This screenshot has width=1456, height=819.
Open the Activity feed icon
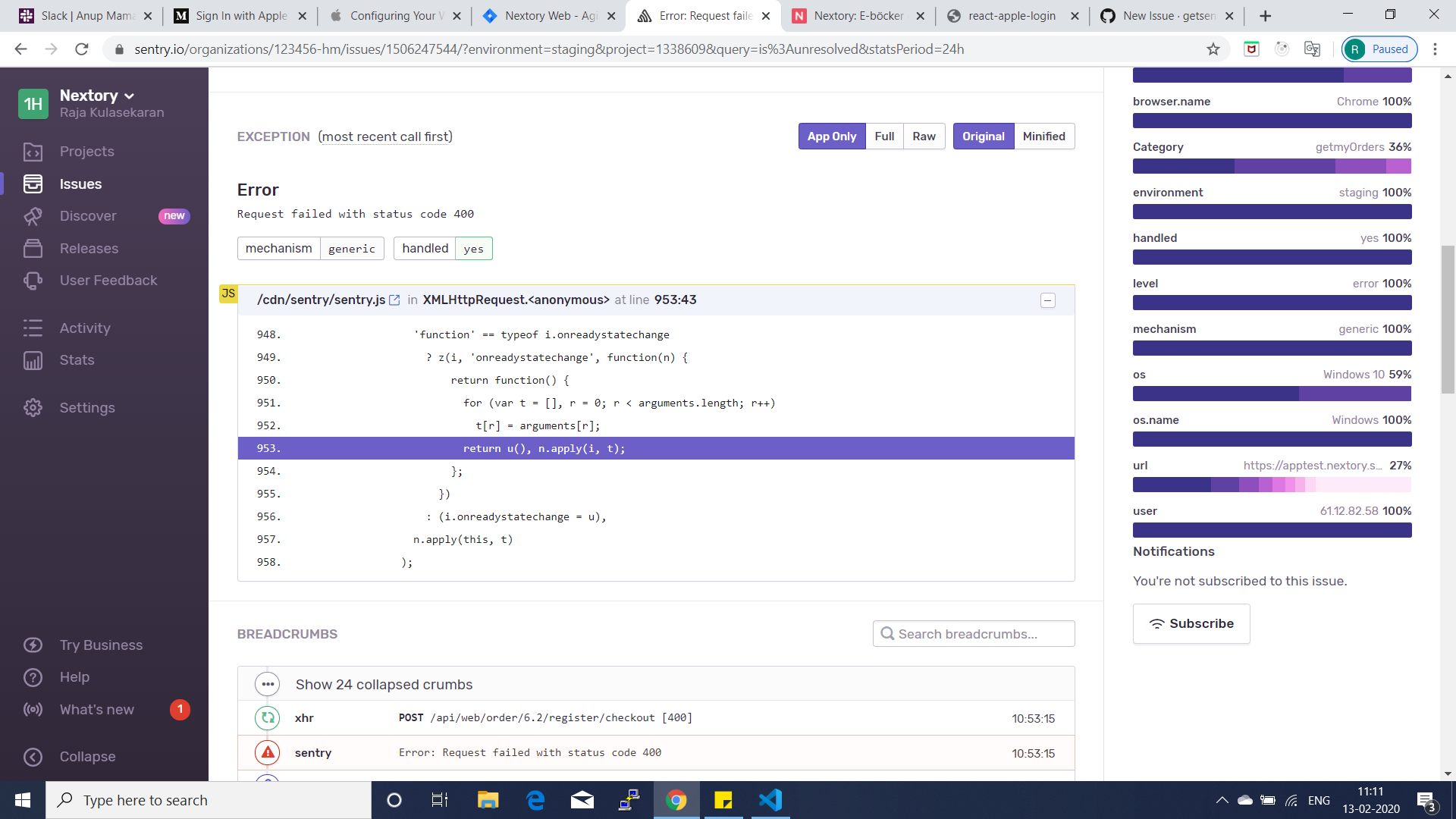pyautogui.click(x=33, y=328)
